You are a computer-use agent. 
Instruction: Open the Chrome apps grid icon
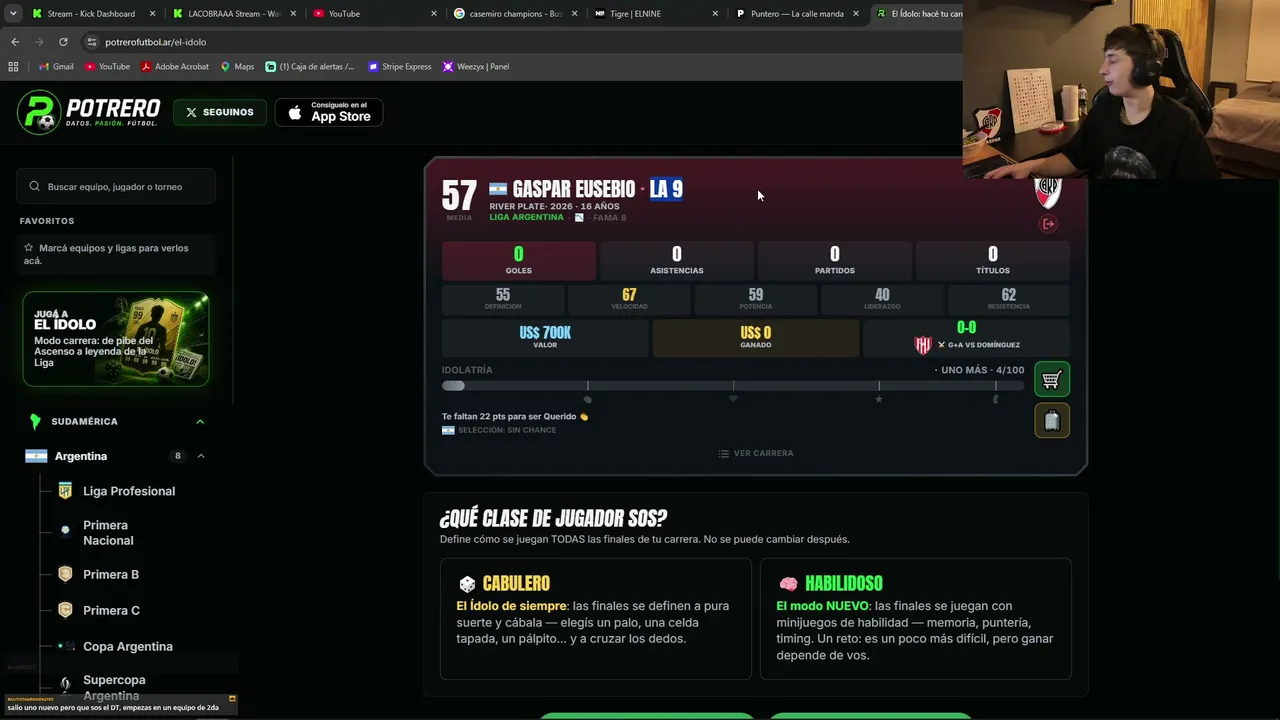(x=13, y=67)
